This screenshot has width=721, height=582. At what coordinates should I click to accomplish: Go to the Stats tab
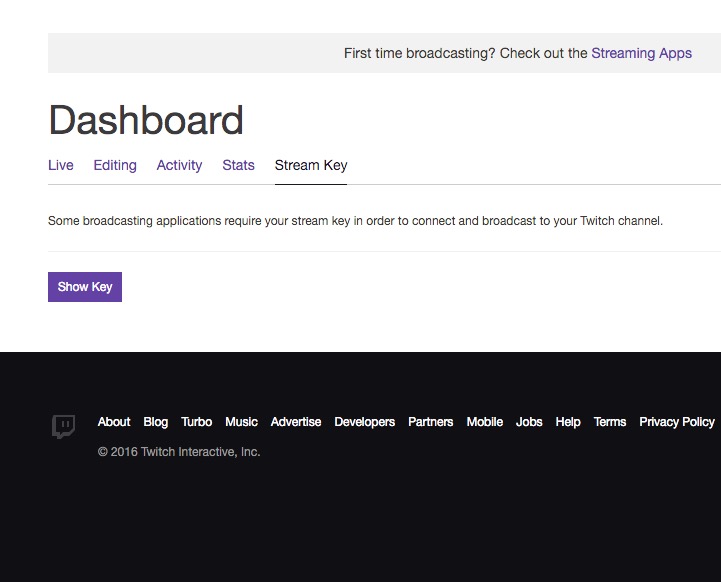238,165
